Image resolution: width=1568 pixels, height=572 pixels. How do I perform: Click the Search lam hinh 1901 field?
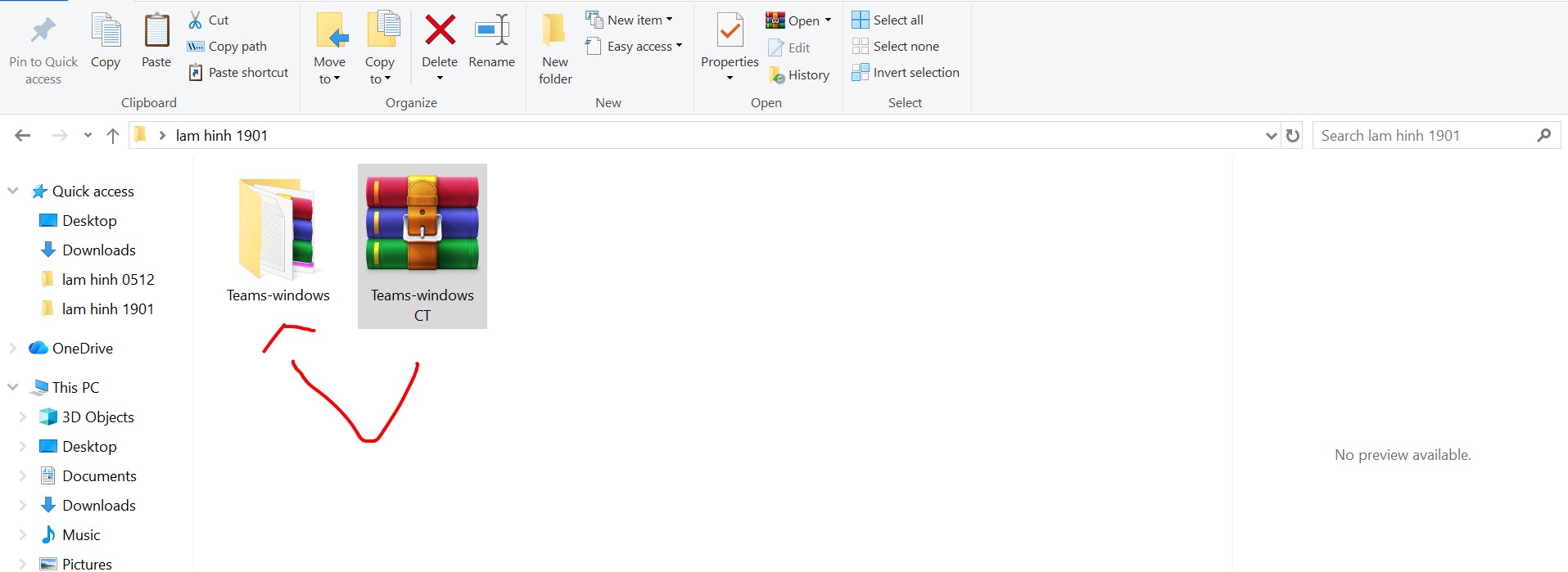pyautogui.click(x=1425, y=136)
